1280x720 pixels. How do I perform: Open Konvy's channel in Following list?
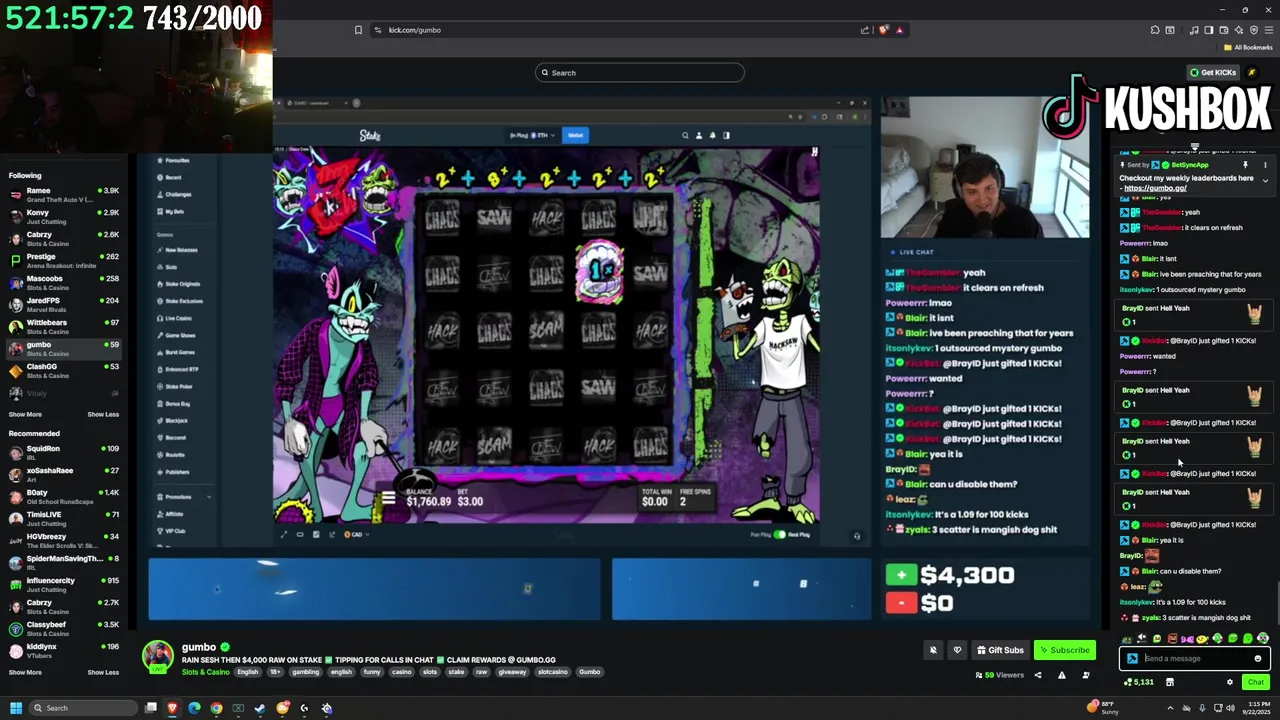click(x=64, y=216)
